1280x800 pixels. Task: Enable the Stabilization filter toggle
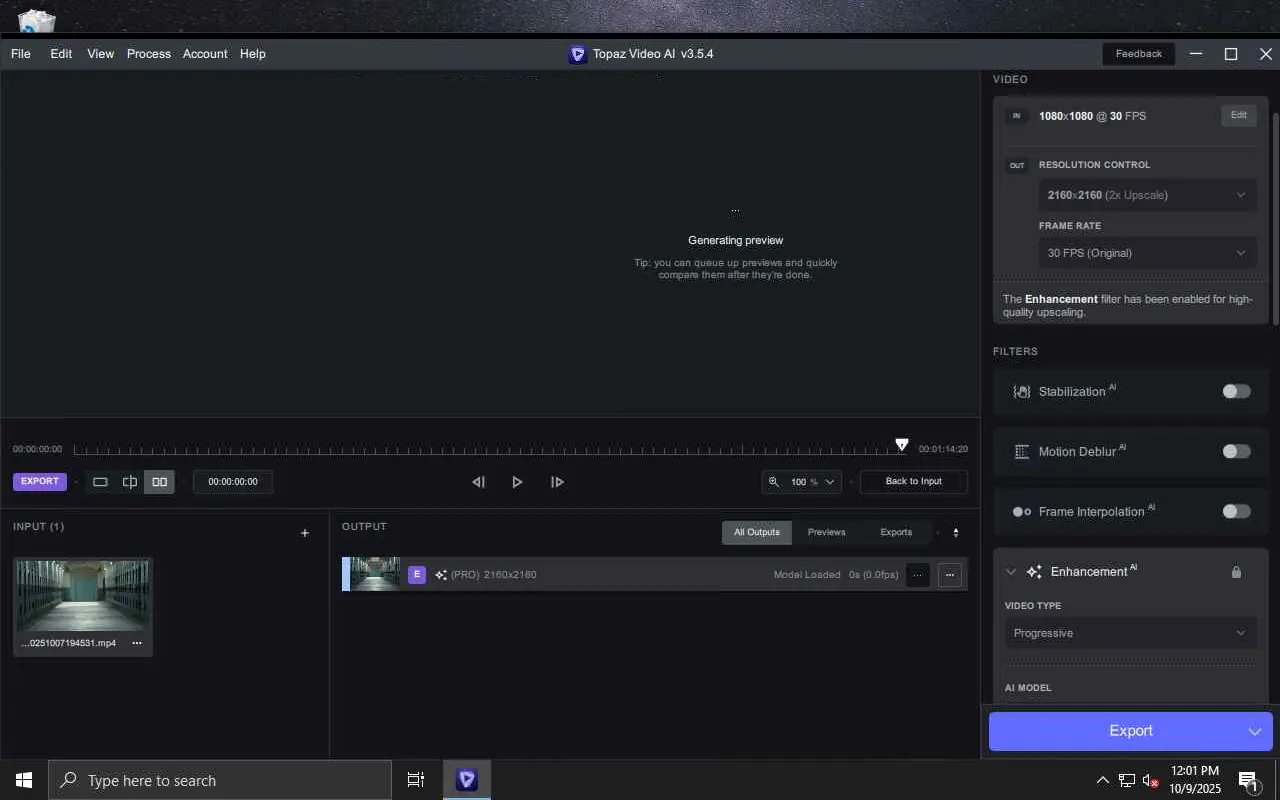(x=1236, y=391)
